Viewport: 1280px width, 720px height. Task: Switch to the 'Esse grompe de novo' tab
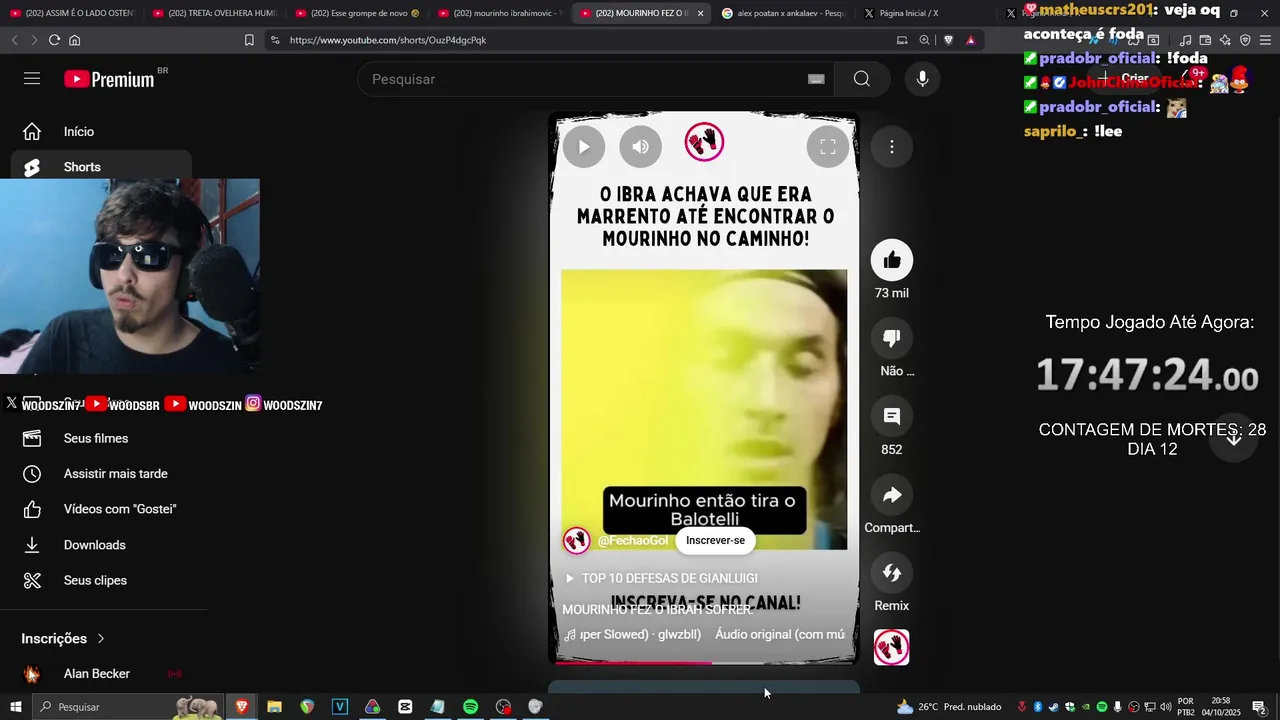point(357,13)
